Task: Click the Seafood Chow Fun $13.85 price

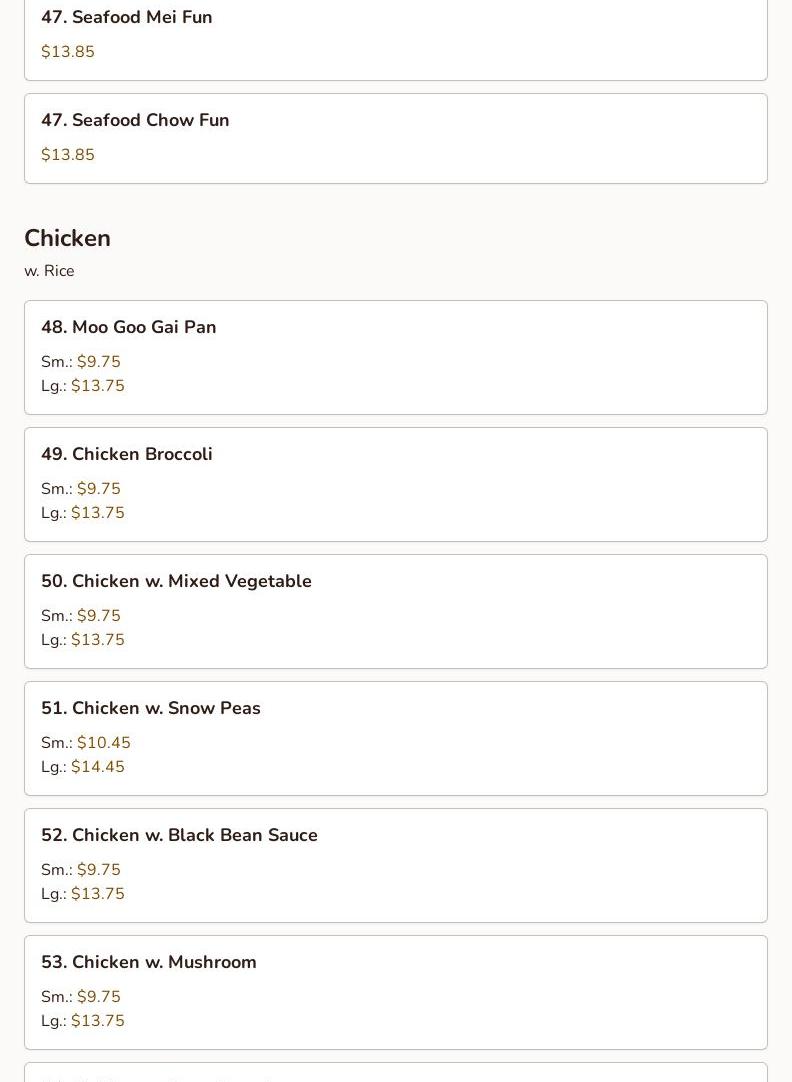Action: [x=68, y=155]
